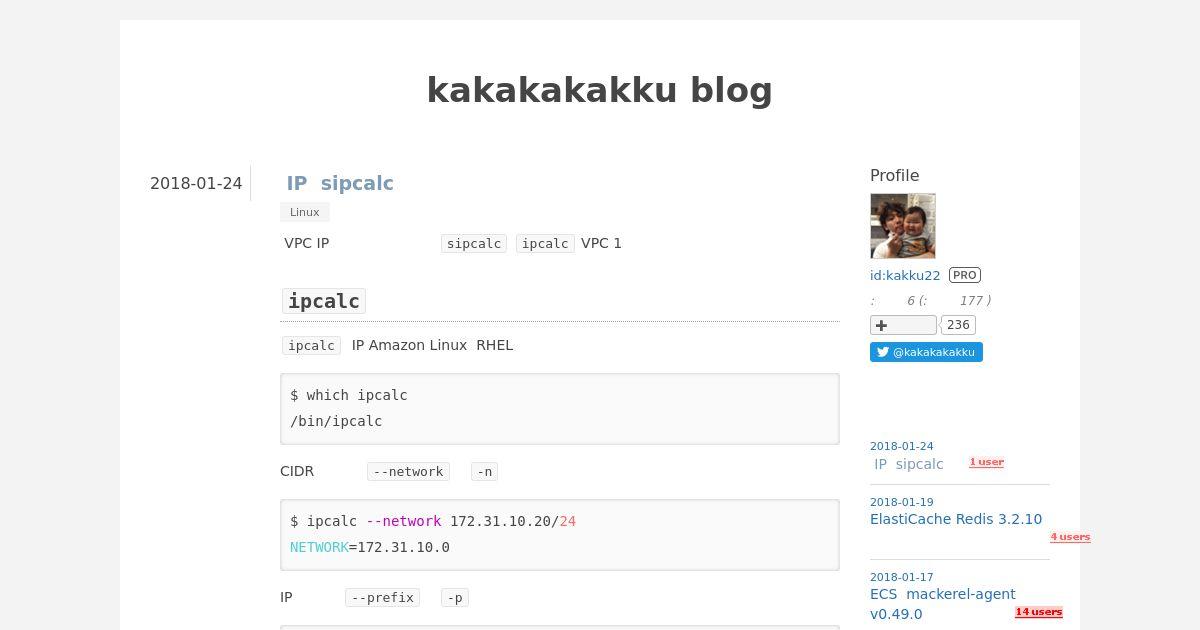
Task: Open the profile photo thumbnail
Action: 903,226
